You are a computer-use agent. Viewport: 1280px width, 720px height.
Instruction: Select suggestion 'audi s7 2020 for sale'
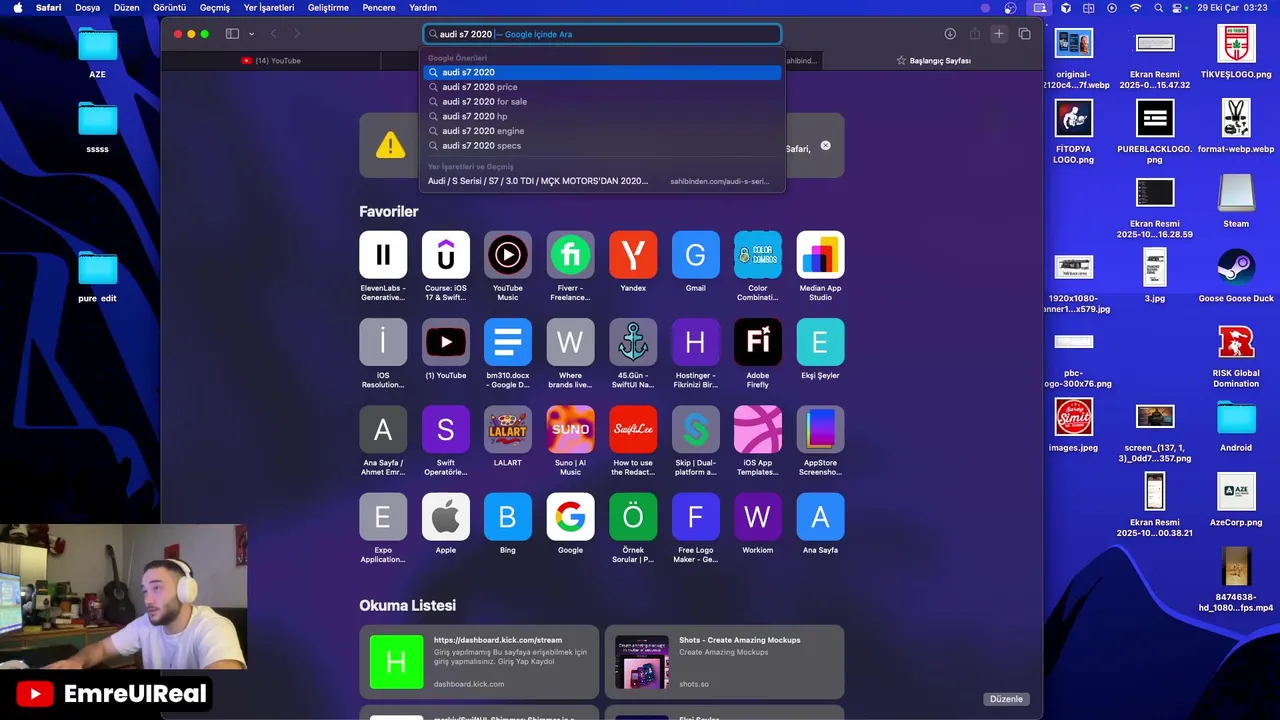(602, 102)
